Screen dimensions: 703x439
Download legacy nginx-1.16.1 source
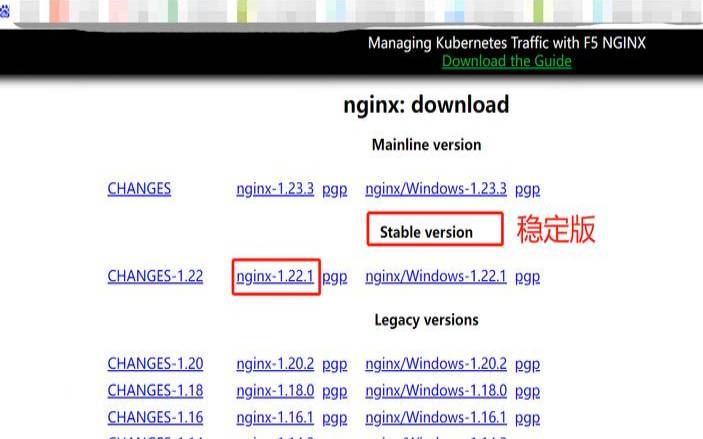(275, 417)
